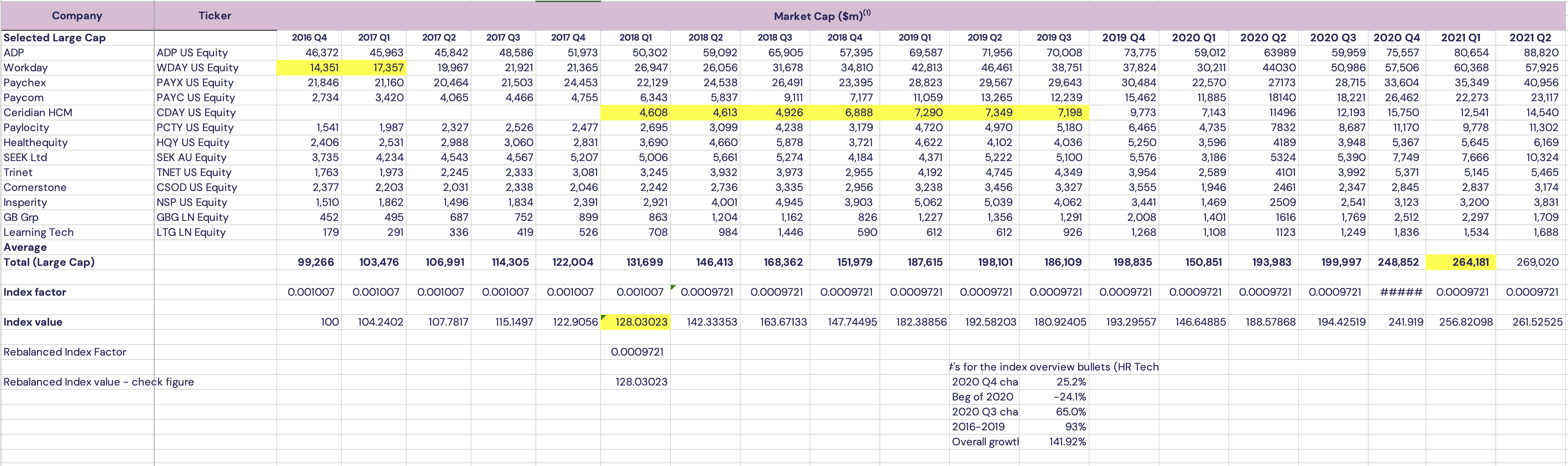This screenshot has height=466, width=1568.
Task: Click ADP 2021 Q2 value 88,820
Action: (x=1530, y=53)
